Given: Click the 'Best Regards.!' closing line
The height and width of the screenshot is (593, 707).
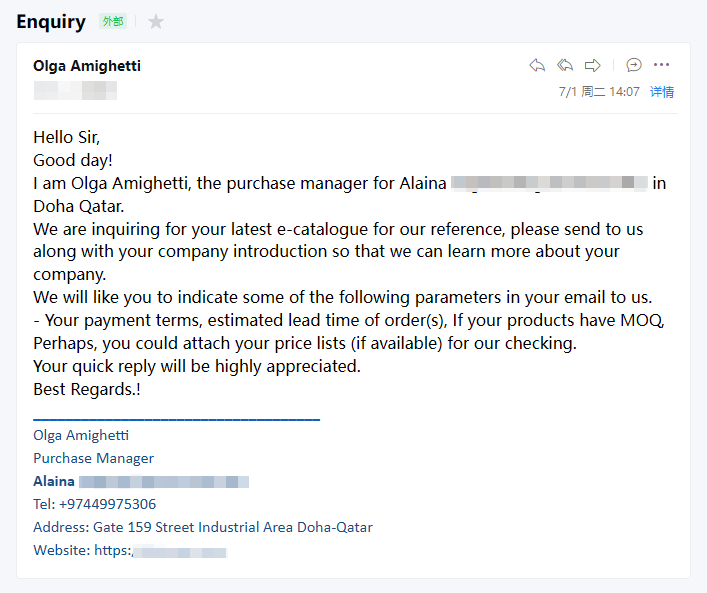Looking at the screenshot, I should pos(87,389).
